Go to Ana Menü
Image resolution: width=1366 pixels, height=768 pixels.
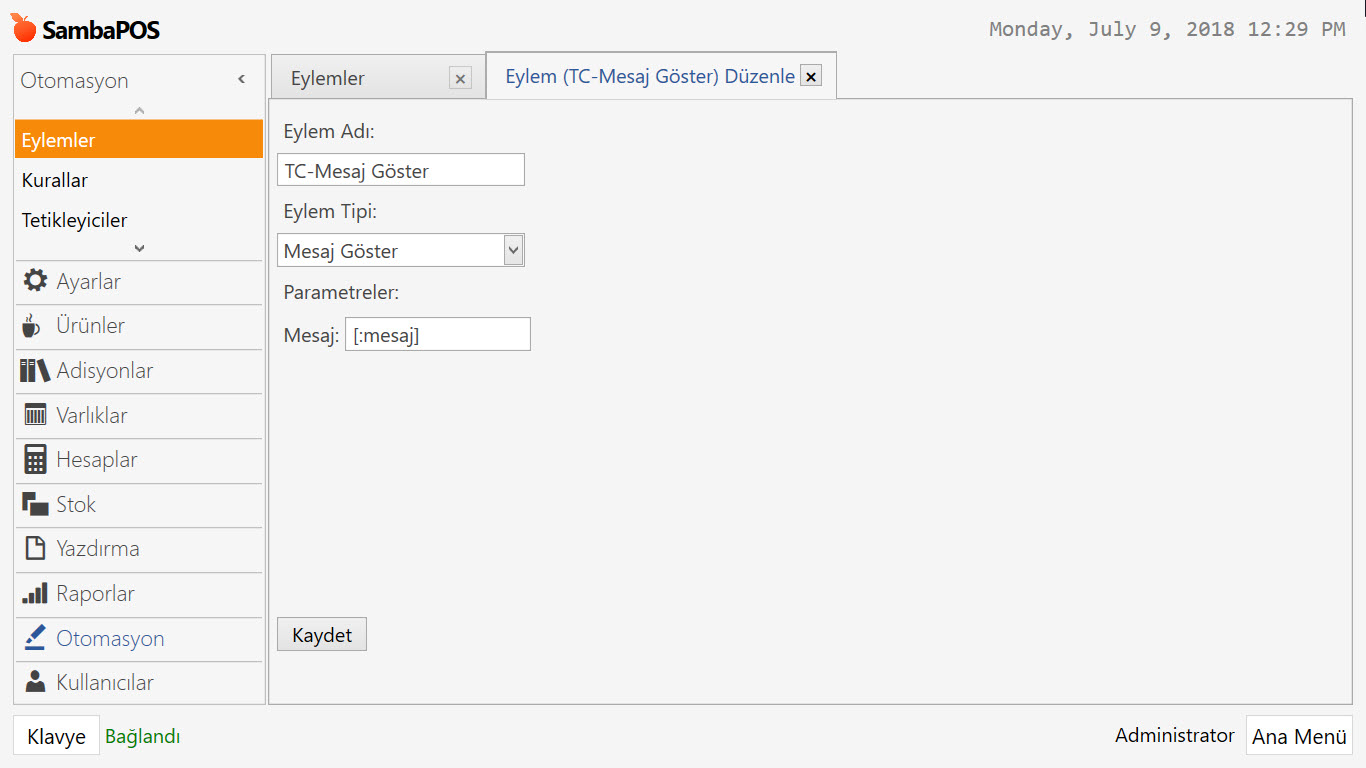1299,736
